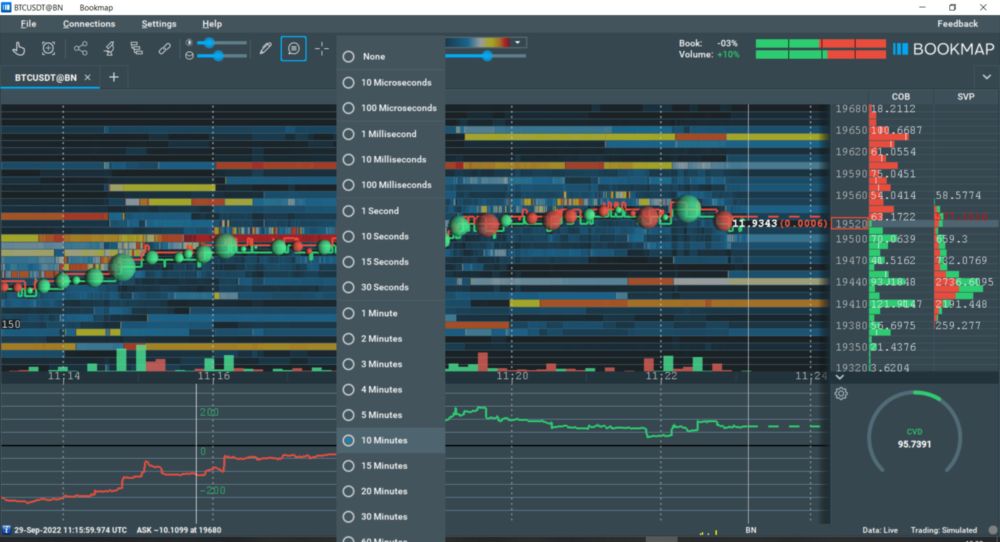Click the SVP column header
This screenshot has width=1000, height=542.
coord(966,97)
